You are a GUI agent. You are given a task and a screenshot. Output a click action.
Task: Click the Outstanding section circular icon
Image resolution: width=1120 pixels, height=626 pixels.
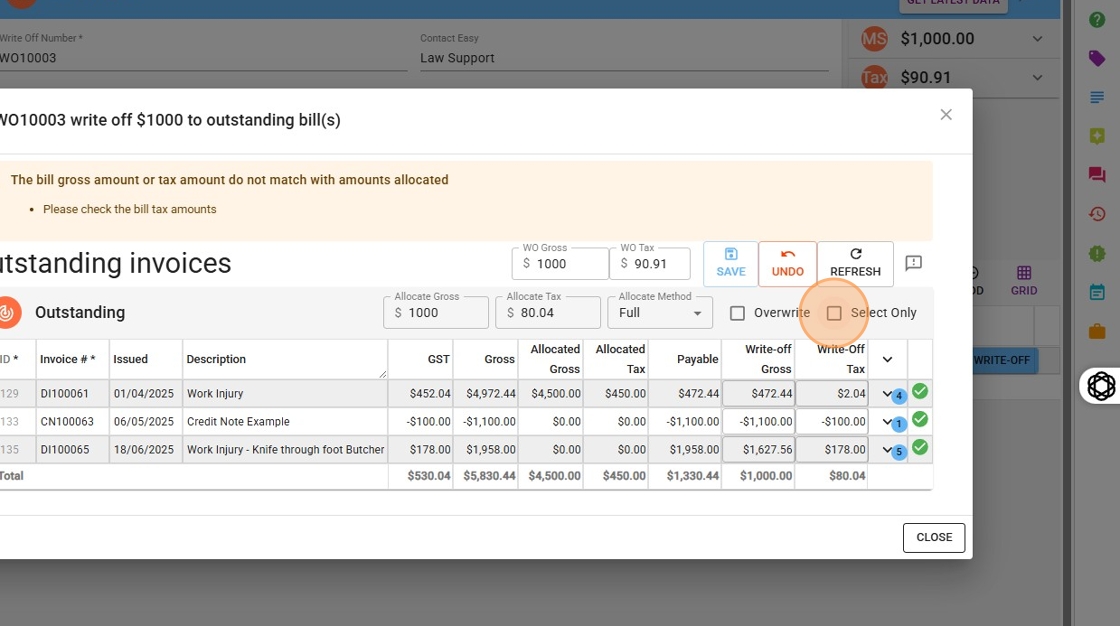7,312
